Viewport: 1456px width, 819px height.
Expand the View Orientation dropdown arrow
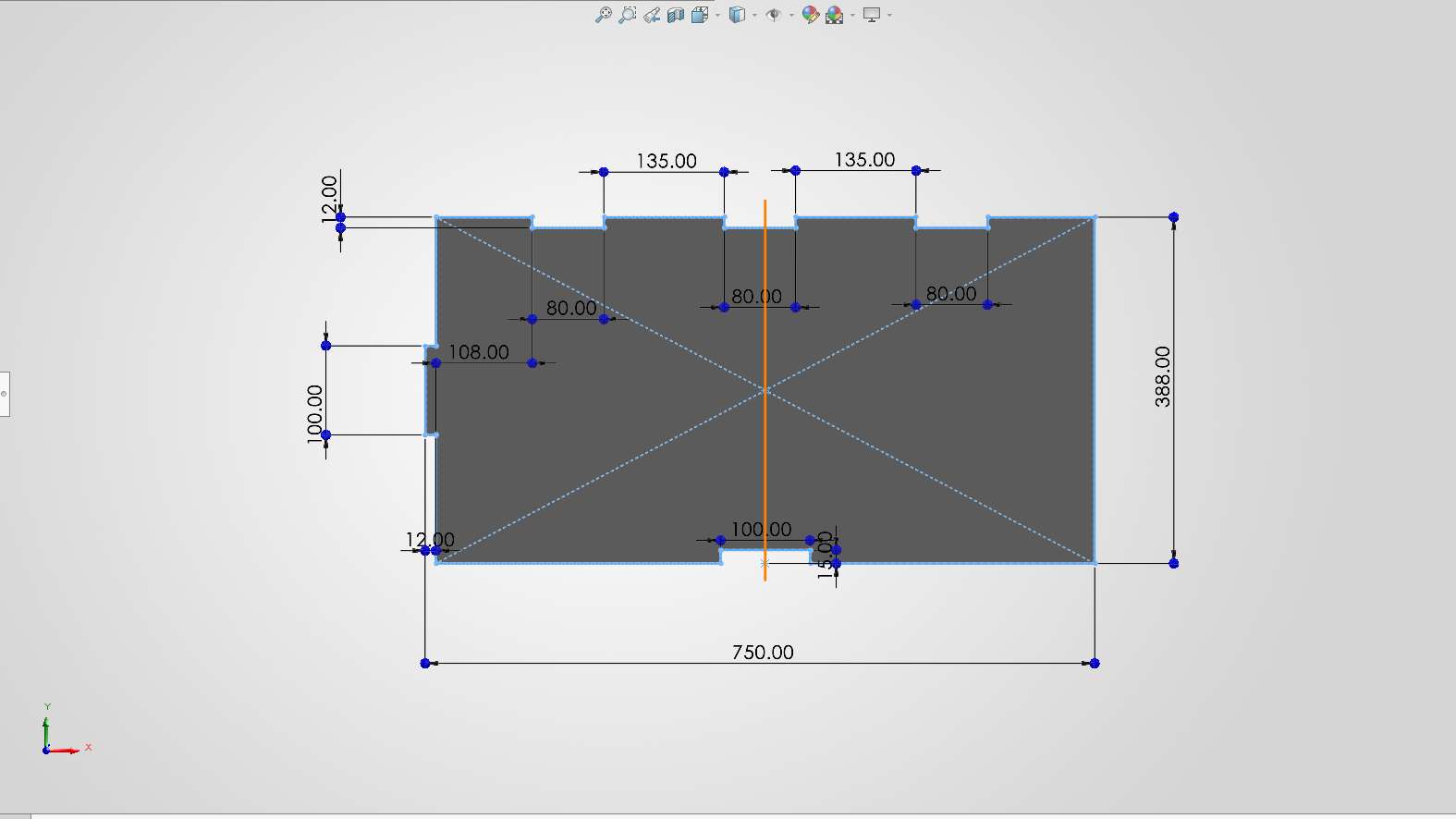pos(717,15)
